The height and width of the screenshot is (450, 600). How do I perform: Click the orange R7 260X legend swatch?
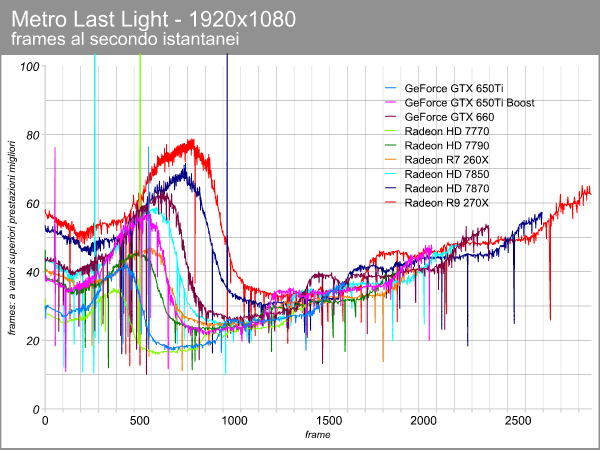pyautogui.click(x=390, y=160)
